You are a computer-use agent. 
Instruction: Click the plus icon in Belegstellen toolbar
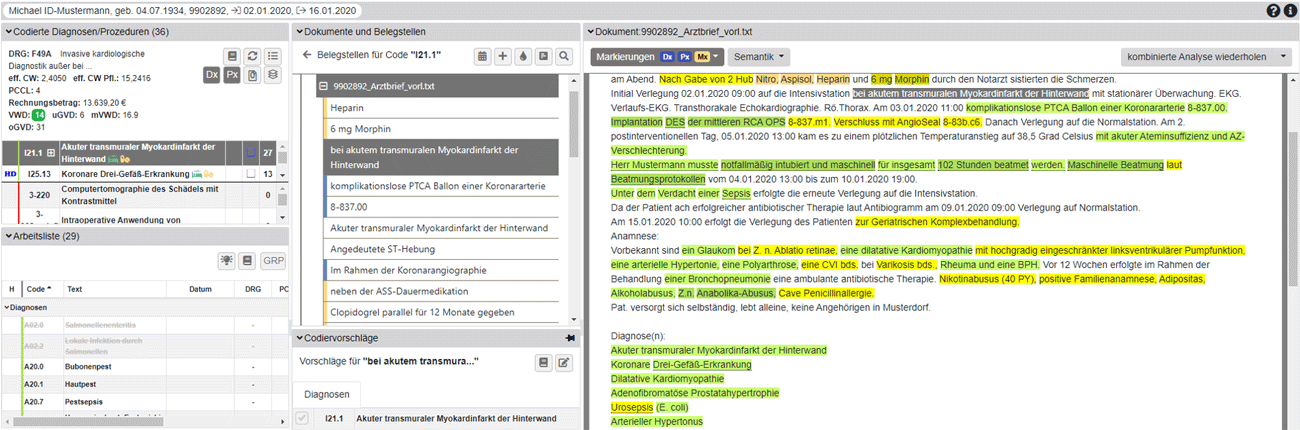(x=503, y=56)
